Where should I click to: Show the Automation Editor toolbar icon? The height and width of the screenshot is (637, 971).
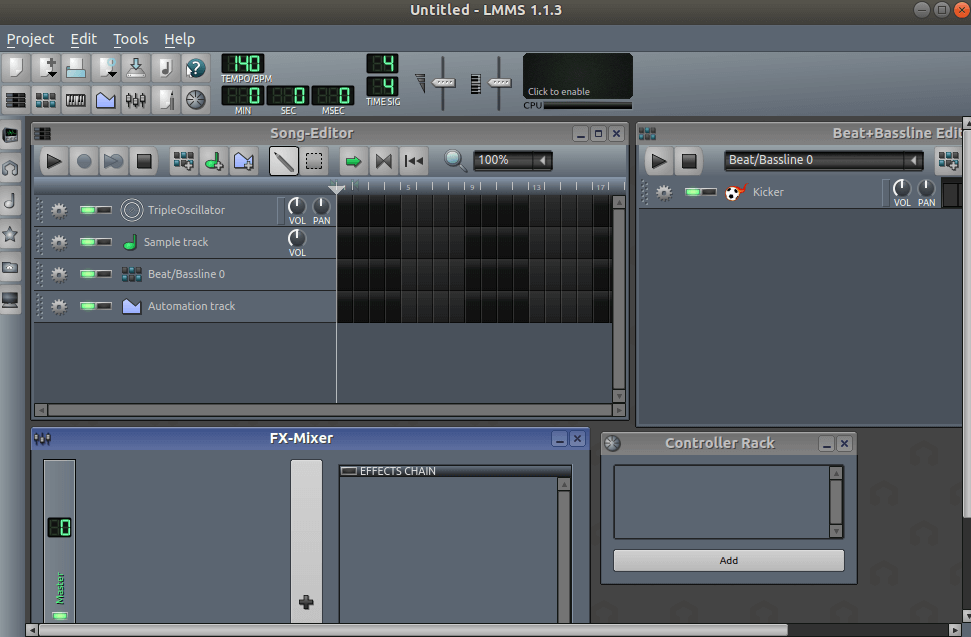(x=106, y=100)
